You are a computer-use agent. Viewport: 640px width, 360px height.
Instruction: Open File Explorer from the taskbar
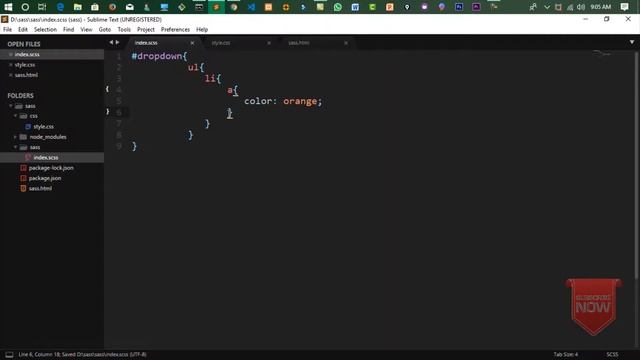click(x=78, y=7)
